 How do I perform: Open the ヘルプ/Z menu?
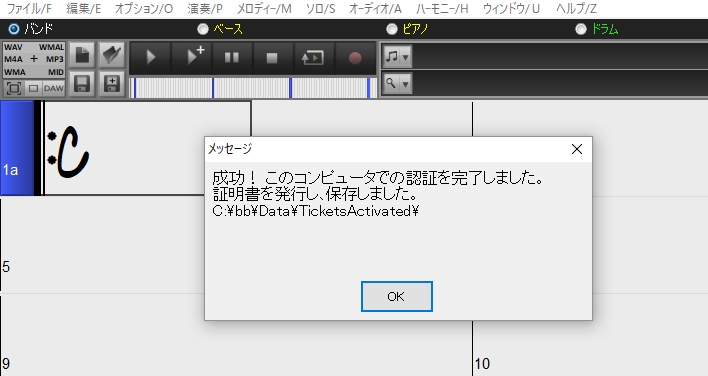[577, 9]
